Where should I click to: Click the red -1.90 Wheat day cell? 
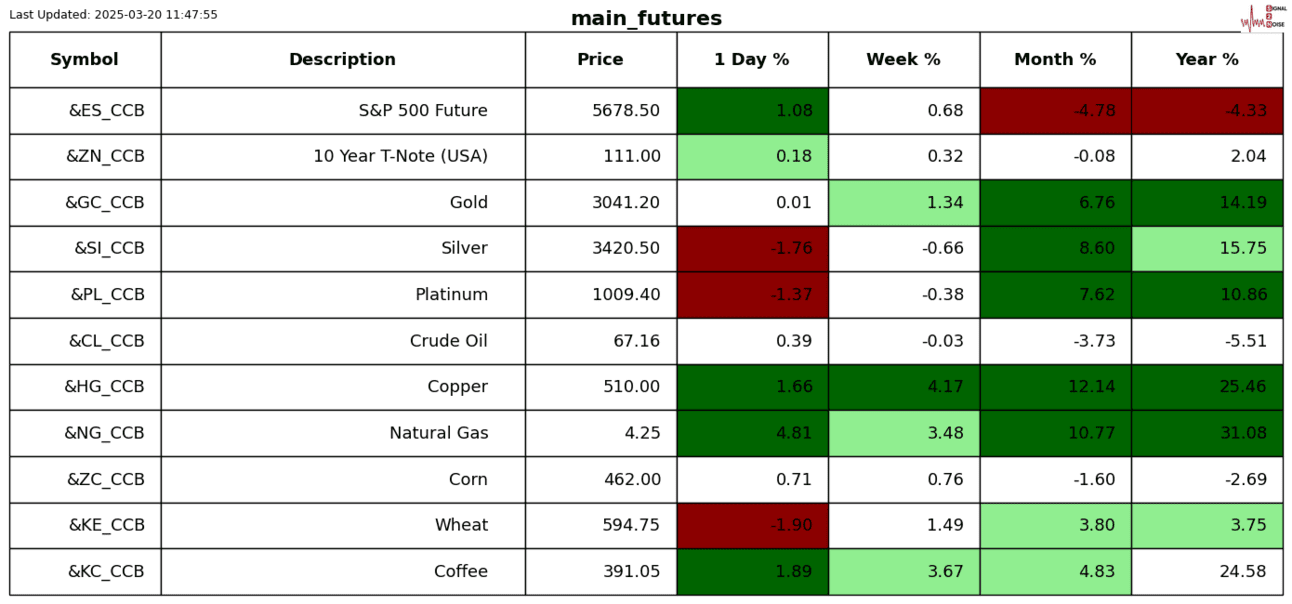pyautogui.click(x=752, y=526)
